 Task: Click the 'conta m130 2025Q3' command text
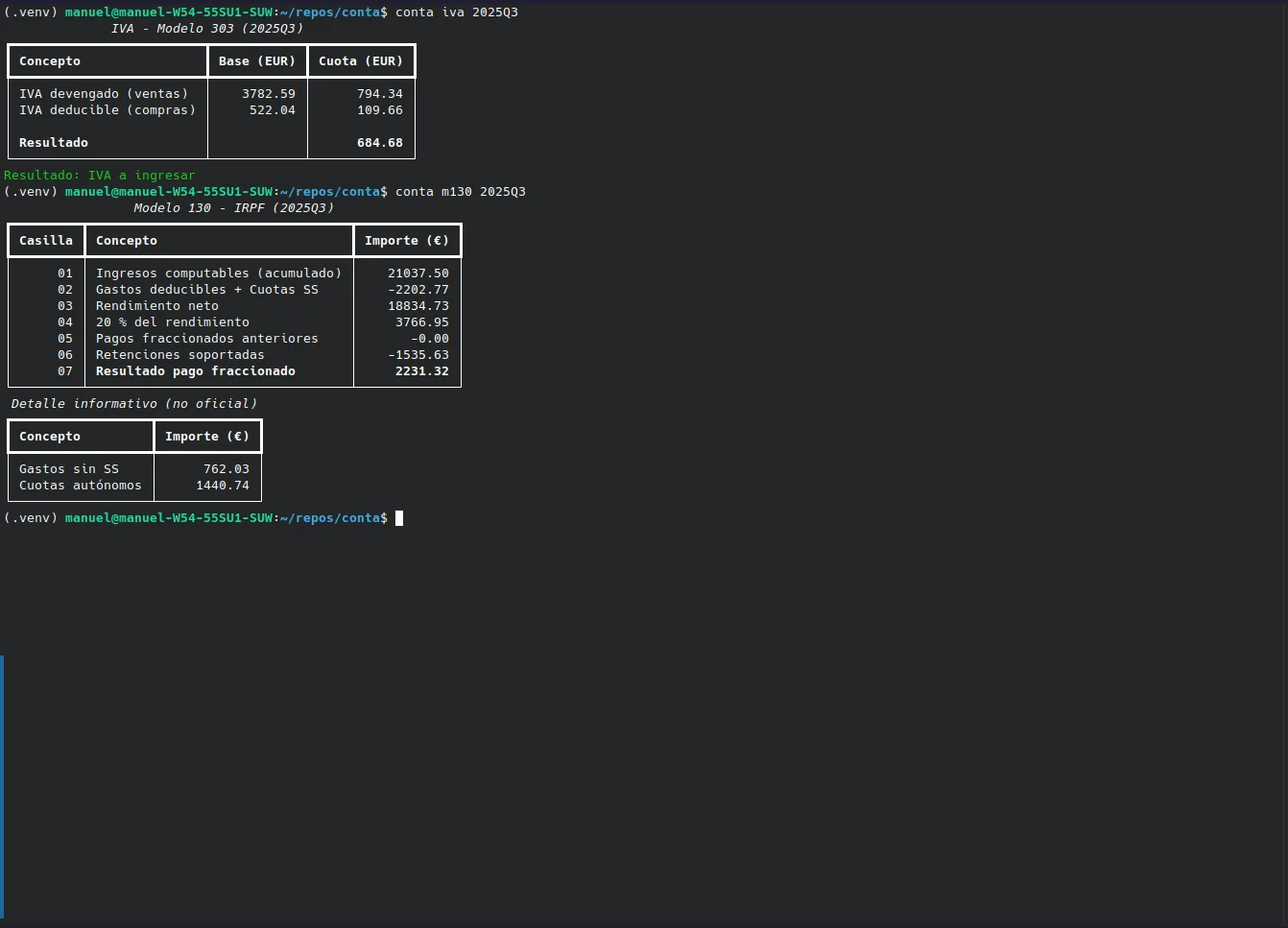click(460, 192)
